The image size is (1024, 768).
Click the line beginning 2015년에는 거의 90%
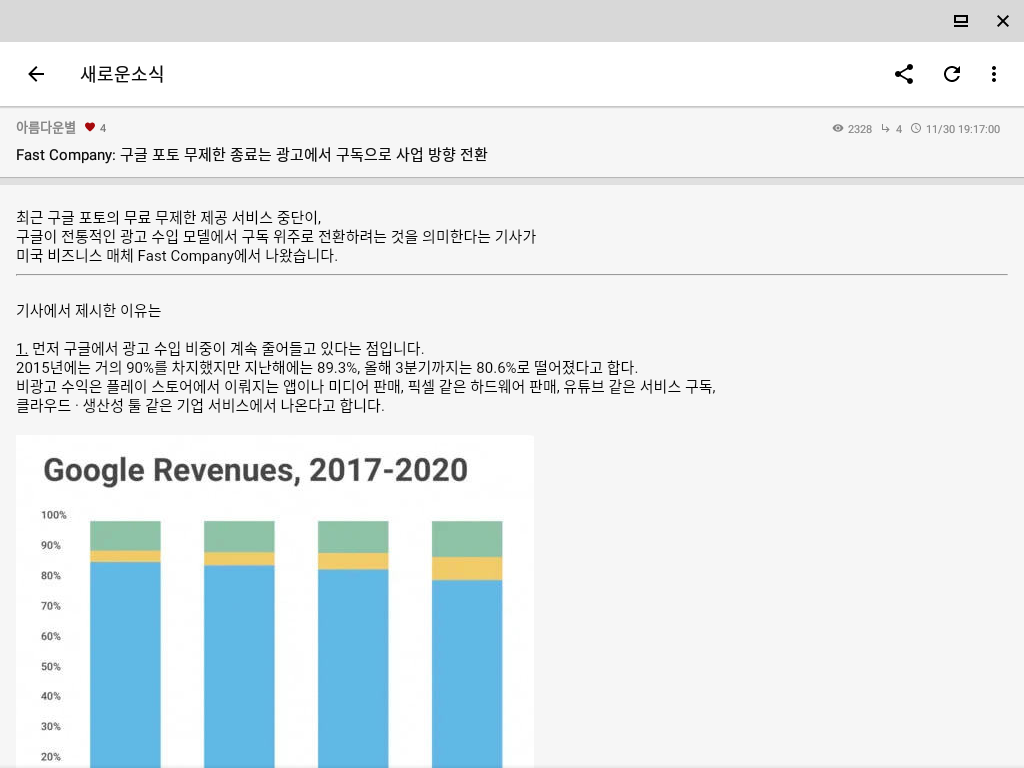[x=327, y=367]
